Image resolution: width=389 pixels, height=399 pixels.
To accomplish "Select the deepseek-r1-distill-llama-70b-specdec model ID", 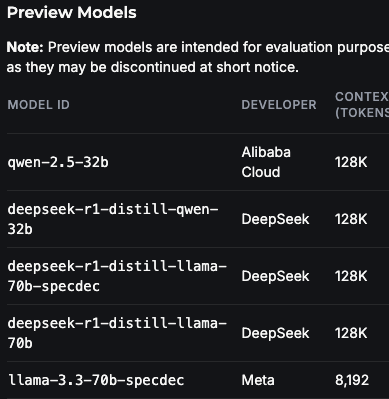I will (117, 276).
